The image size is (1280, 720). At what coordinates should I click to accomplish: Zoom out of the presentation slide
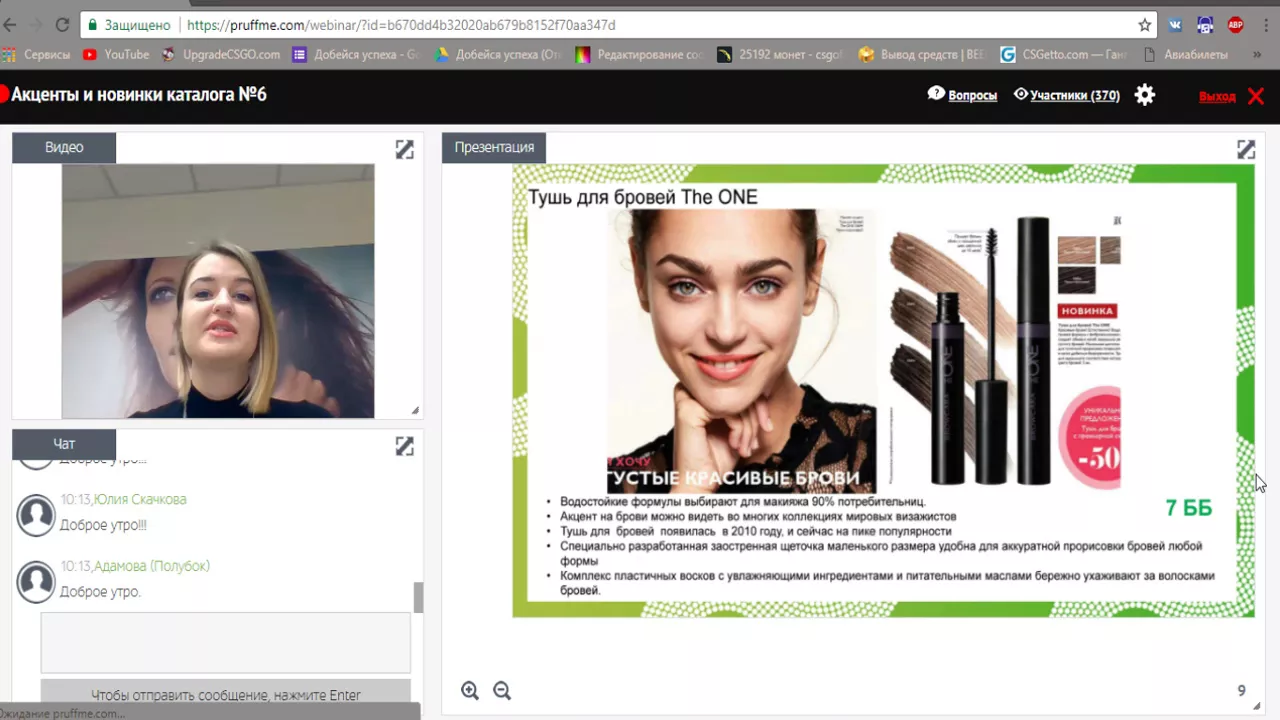[502, 690]
